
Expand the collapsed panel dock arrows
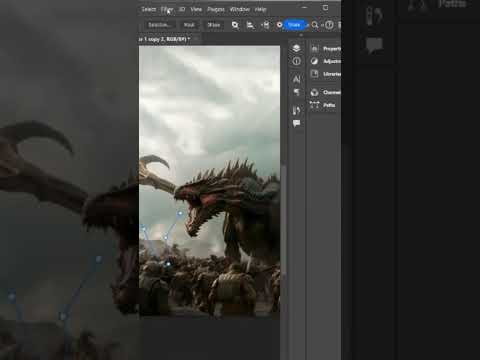[x=301, y=35]
